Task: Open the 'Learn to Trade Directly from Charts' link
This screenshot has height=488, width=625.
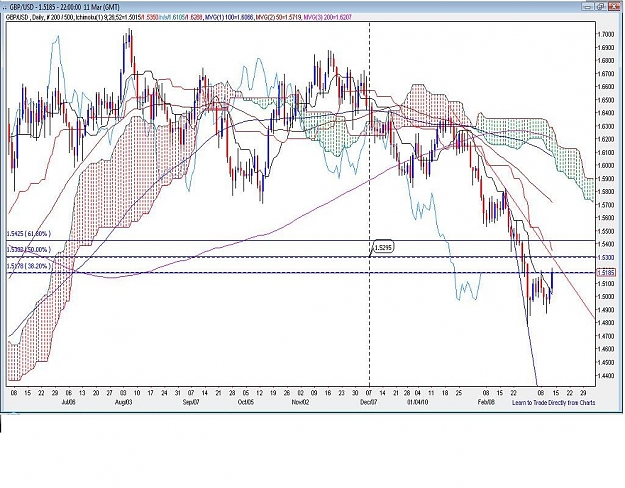Action: click(553, 403)
